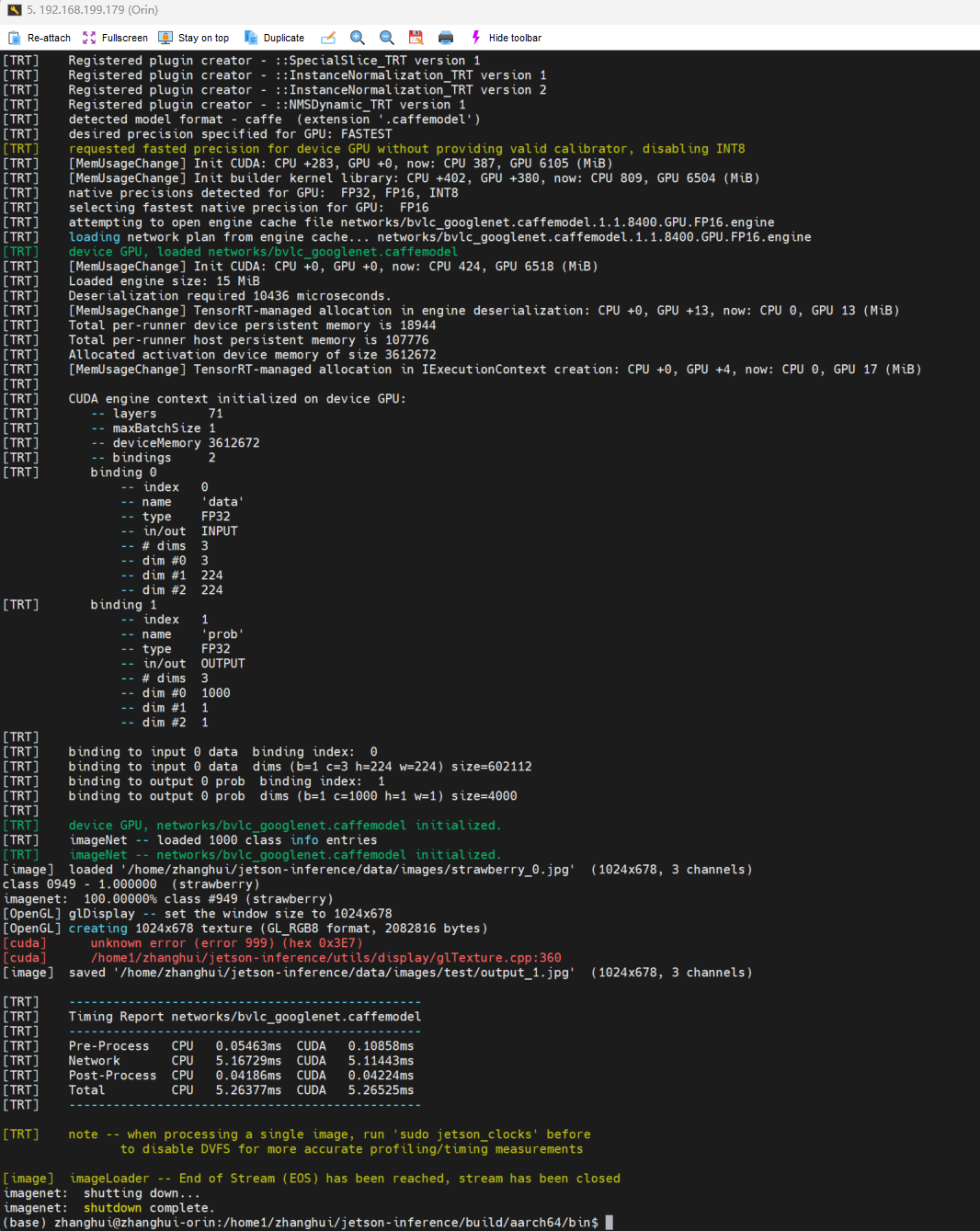This screenshot has width=980, height=1231.
Task: Click the glTexture.cpp:360 error path
Action: (x=325, y=958)
